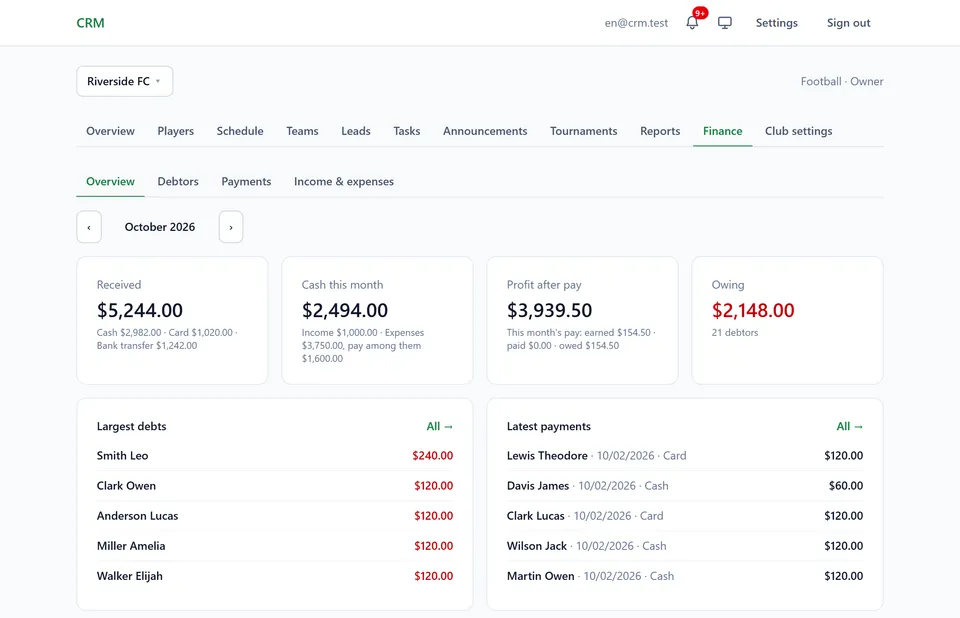Click the Owing summary card
The image size is (960, 618).
pyautogui.click(x=787, y=320)
